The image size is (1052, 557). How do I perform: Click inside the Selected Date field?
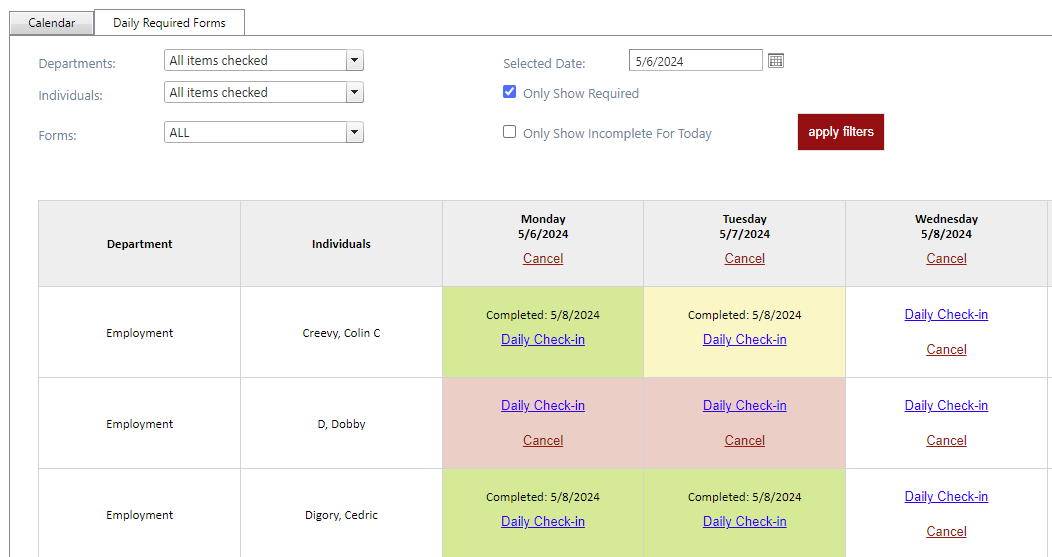click(x=695, y=61)
